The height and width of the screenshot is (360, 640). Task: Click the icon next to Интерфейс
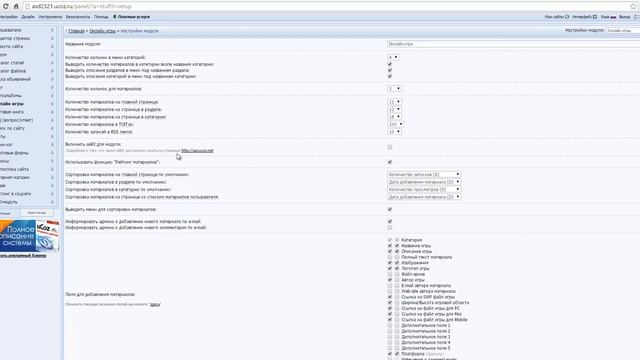click(x=595, y=17)
